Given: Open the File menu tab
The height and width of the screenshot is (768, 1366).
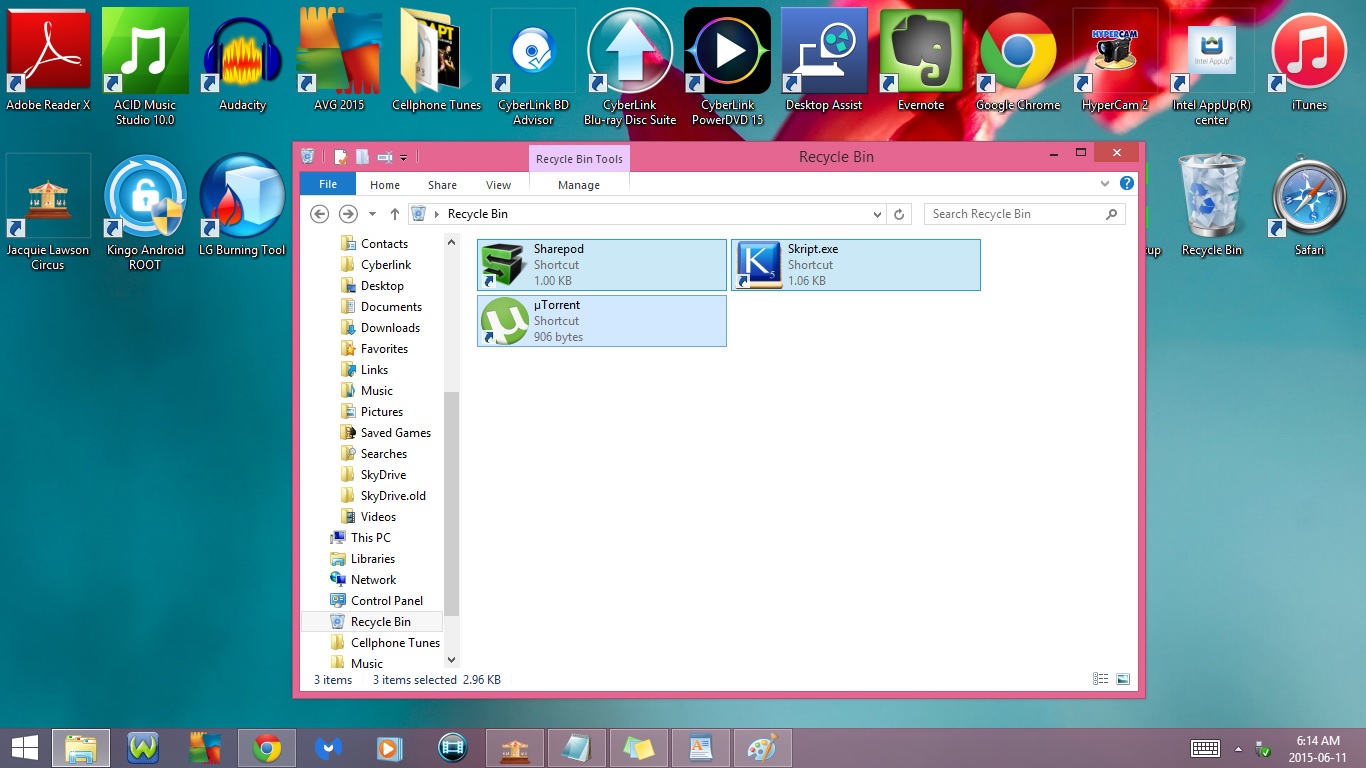Looking at the screenshot, I should 328,184.
